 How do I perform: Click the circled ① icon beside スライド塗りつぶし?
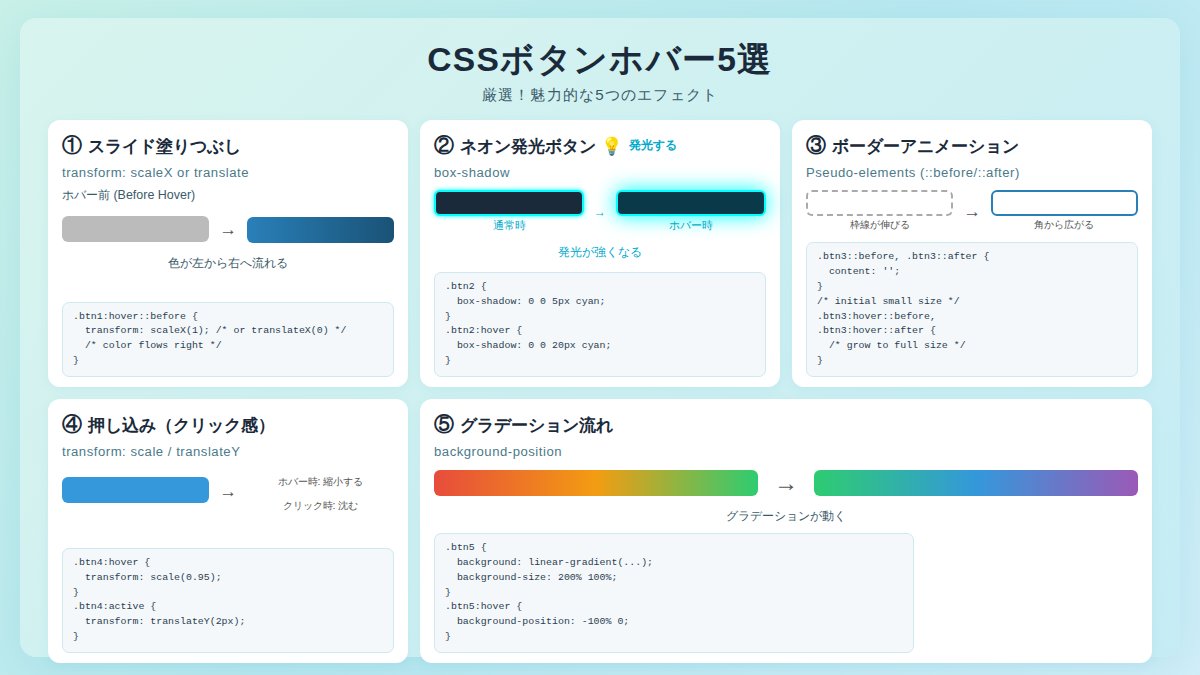[70, 145]
